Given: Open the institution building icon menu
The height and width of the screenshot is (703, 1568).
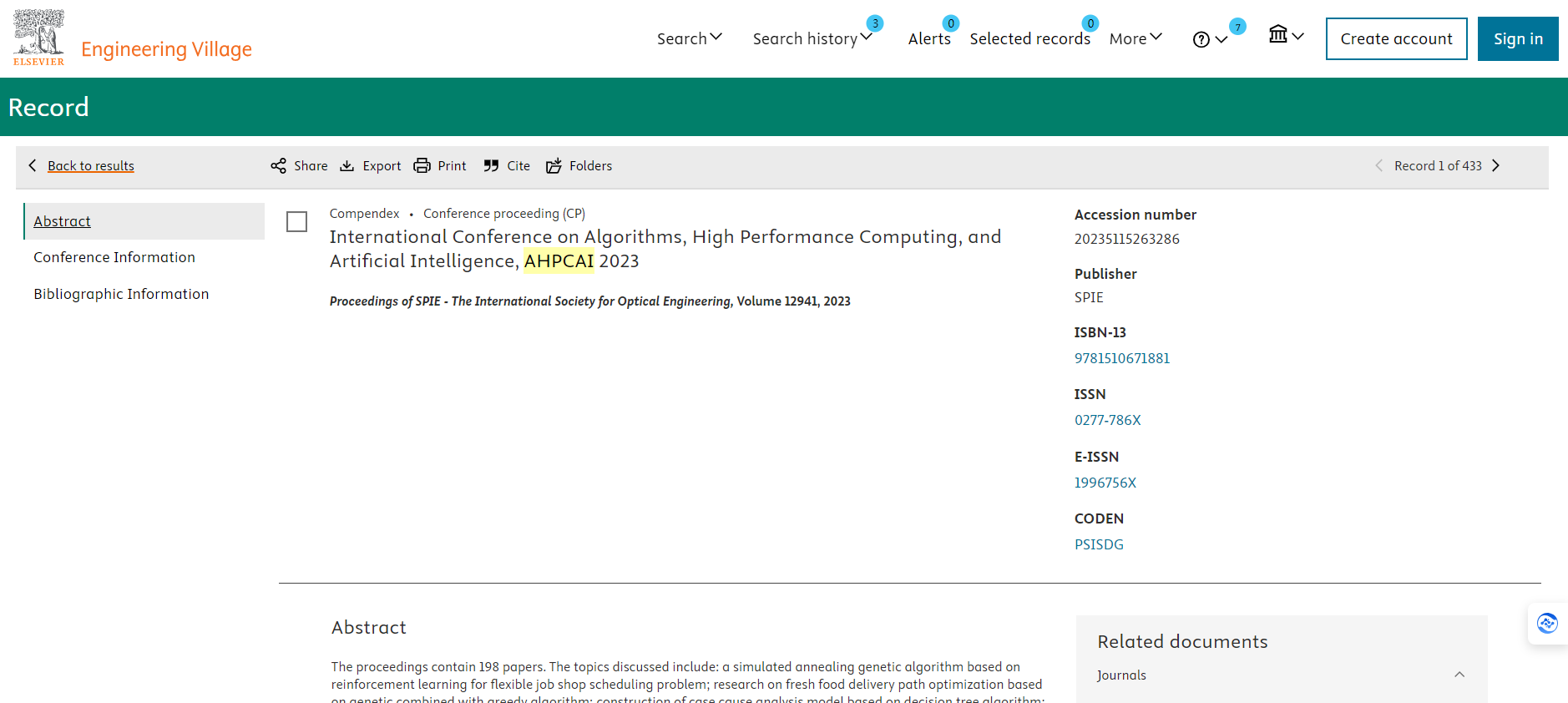Looking at the screenshot, I should click(x=1286, y=35).
